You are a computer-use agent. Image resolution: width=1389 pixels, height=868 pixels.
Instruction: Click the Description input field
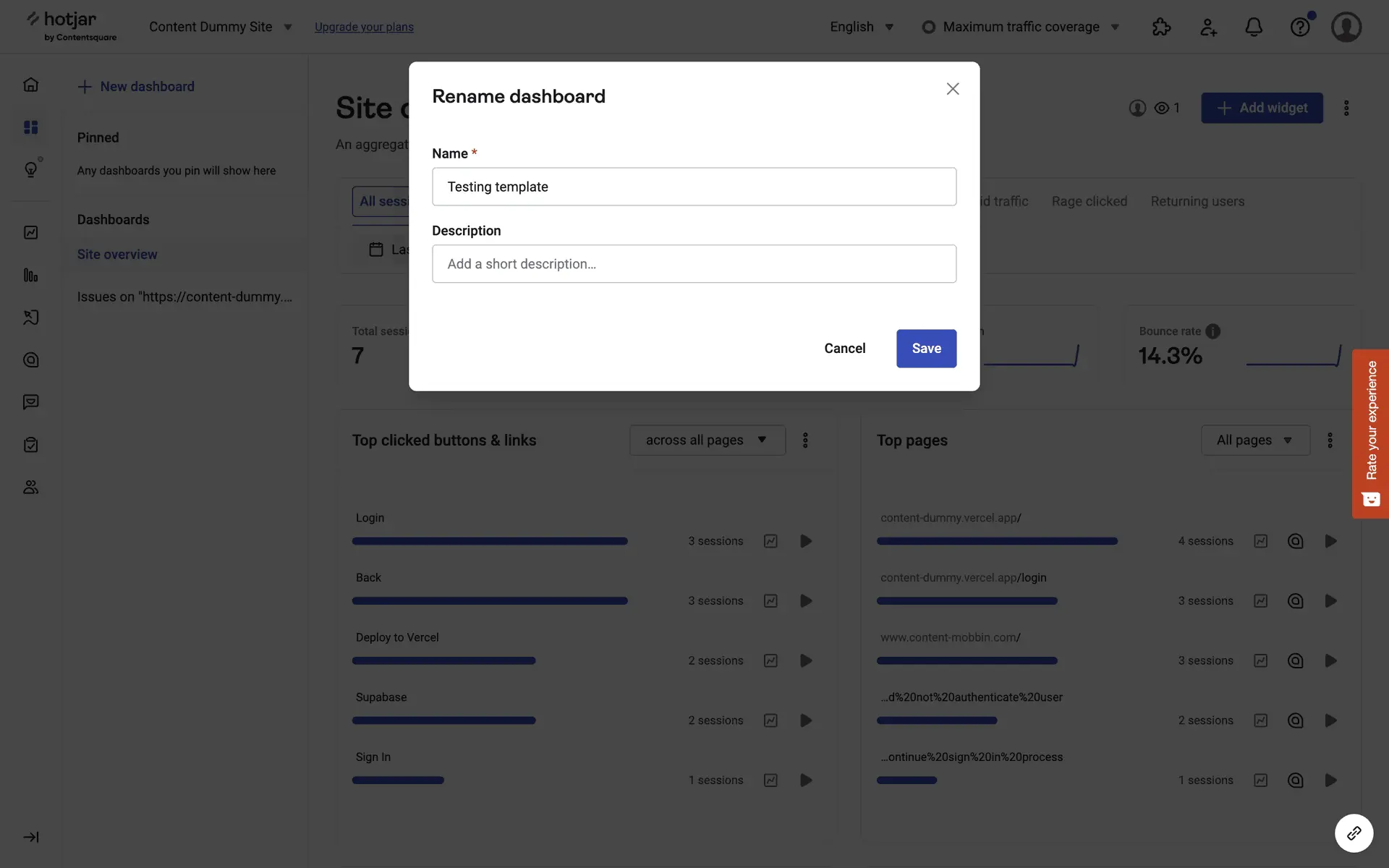tap(694, 264)
